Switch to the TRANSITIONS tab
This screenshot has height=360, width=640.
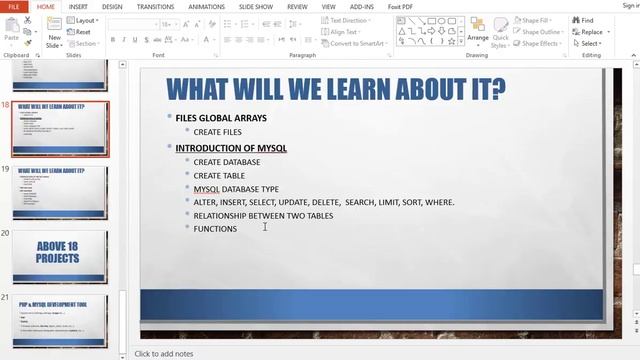click(x=155, y=7)
